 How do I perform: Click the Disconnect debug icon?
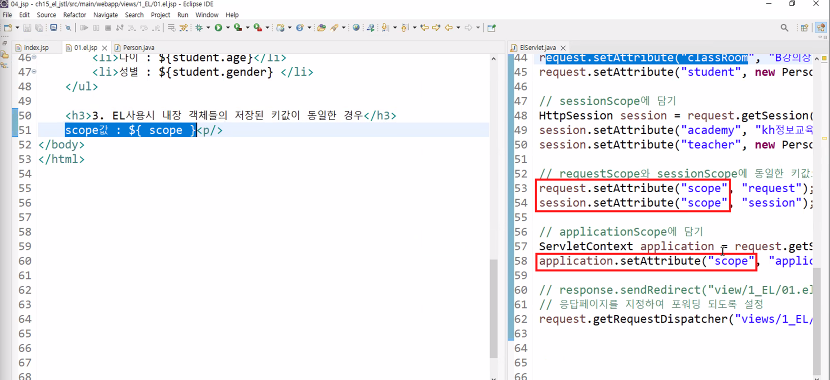(x=120, y=28)
